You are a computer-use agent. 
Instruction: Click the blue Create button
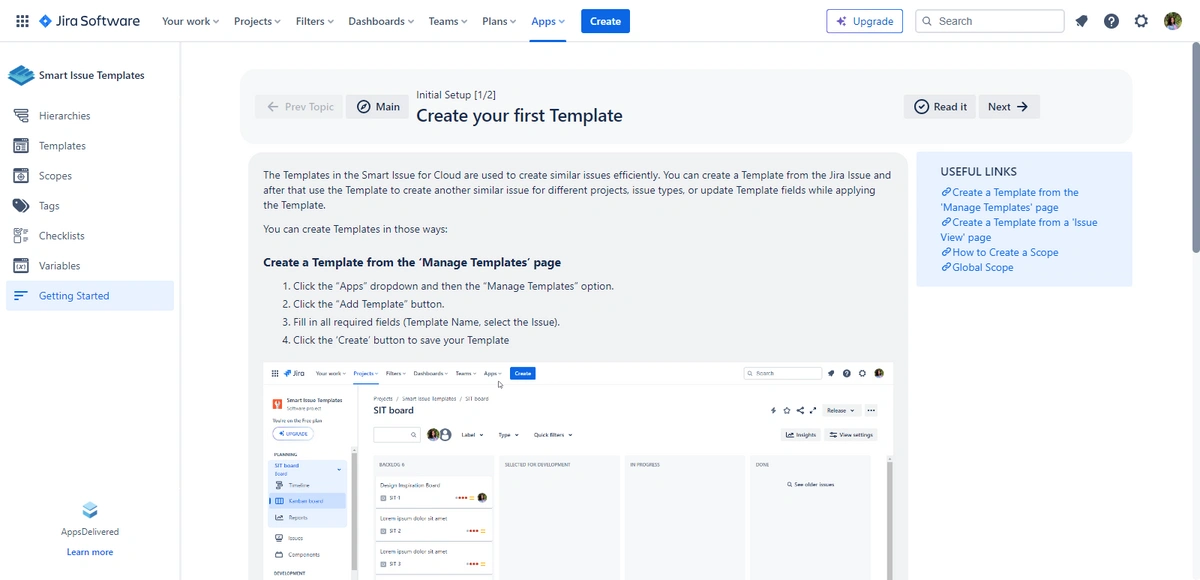click(605, 21)
